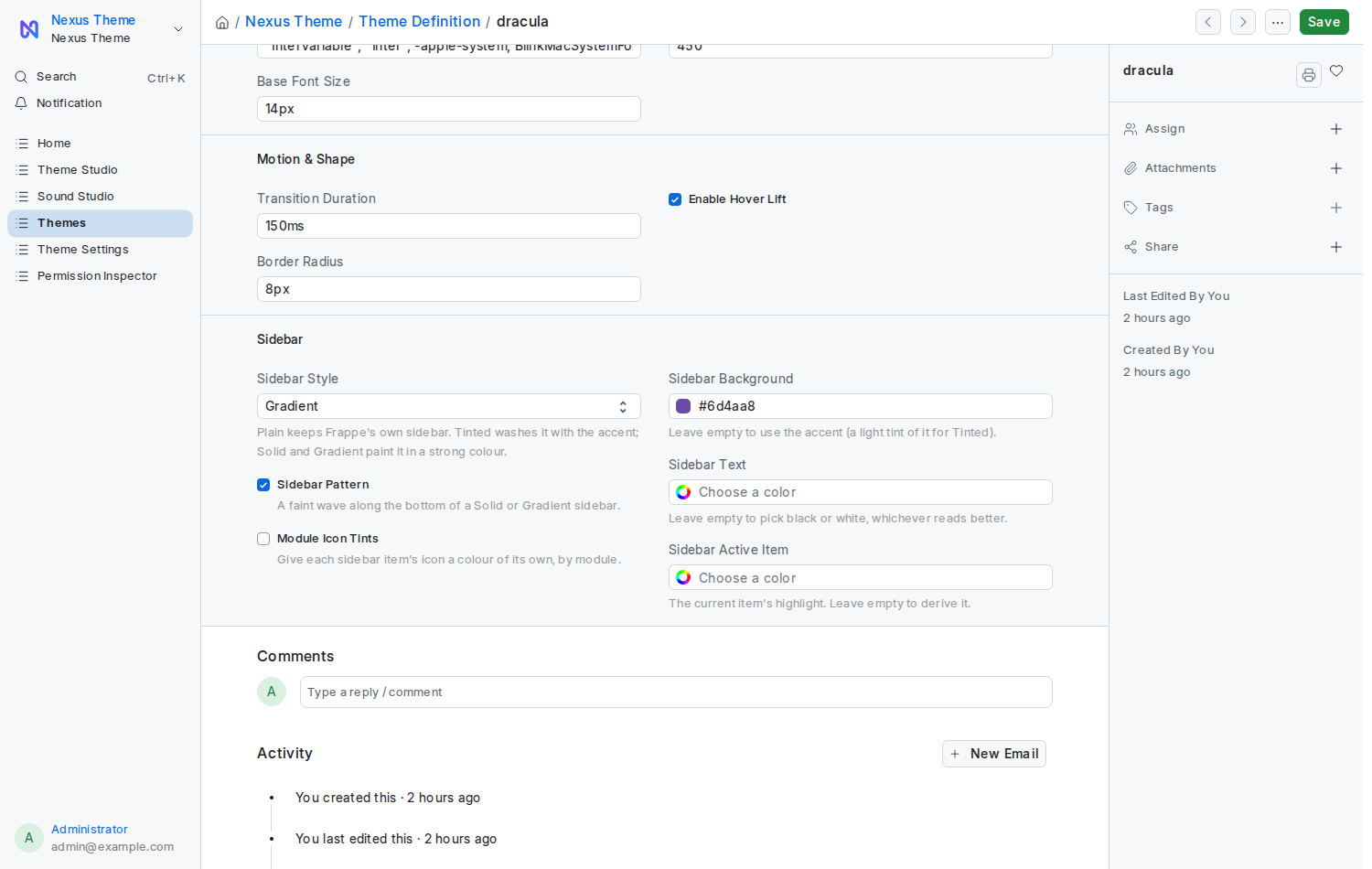The image size is (1372, 869).
Task: Select Themes in the sidebar
Action: tap(100, 223)
